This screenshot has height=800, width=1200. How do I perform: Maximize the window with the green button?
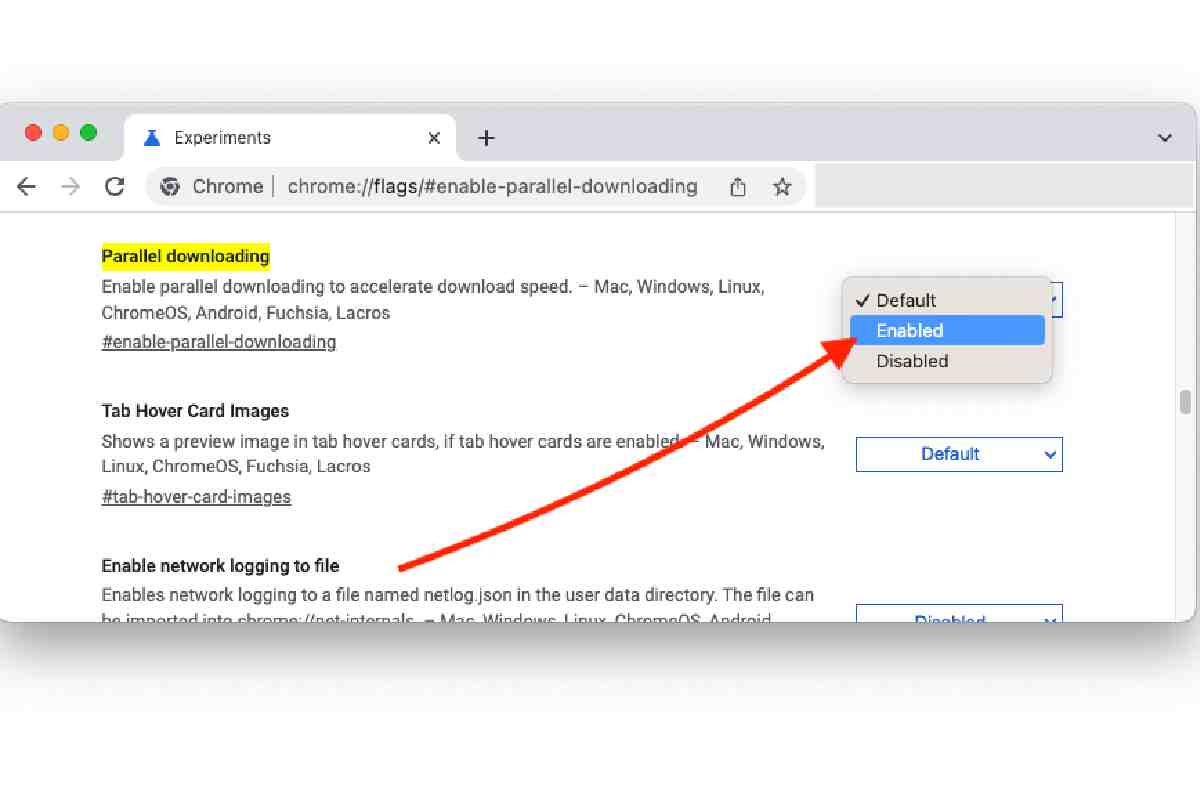point(88,132)
